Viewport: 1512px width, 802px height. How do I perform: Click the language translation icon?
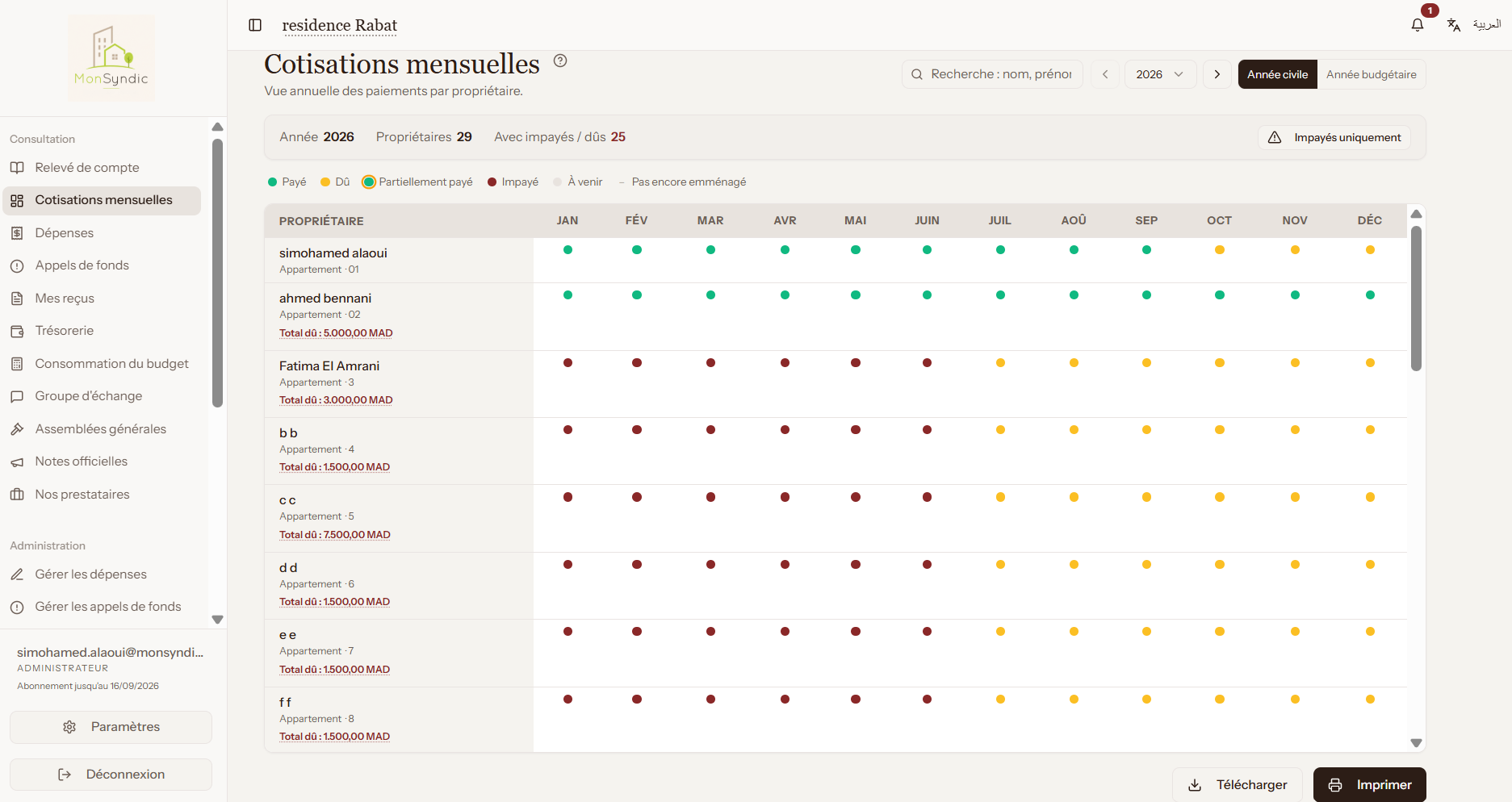coord(1454,25)
